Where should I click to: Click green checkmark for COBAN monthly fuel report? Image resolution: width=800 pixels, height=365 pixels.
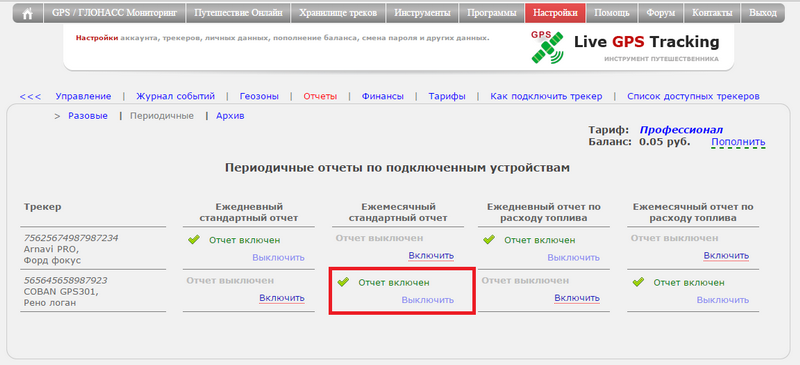[638, 282]
